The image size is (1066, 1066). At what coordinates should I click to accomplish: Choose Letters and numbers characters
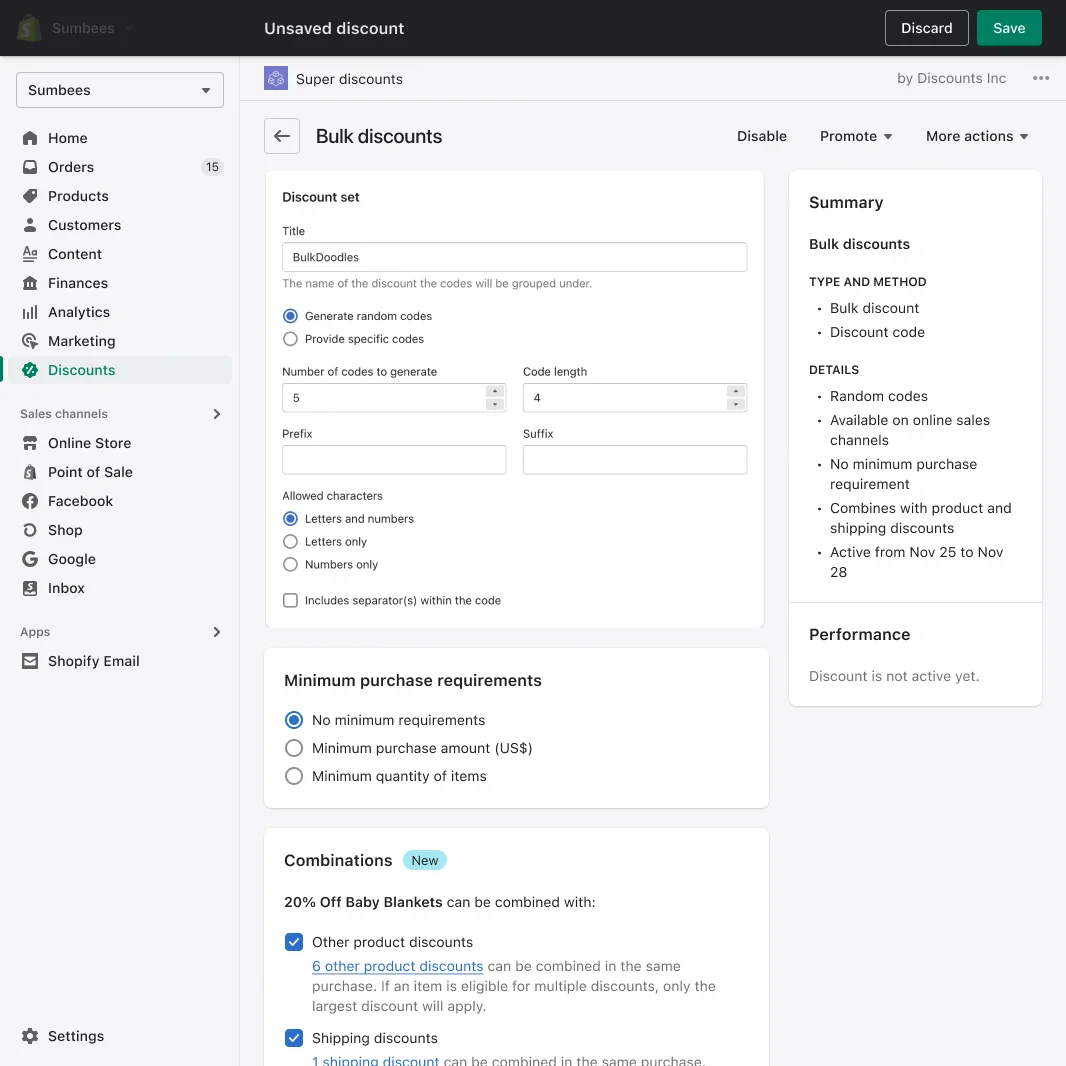pyautogui.click(x=290, y=519)
